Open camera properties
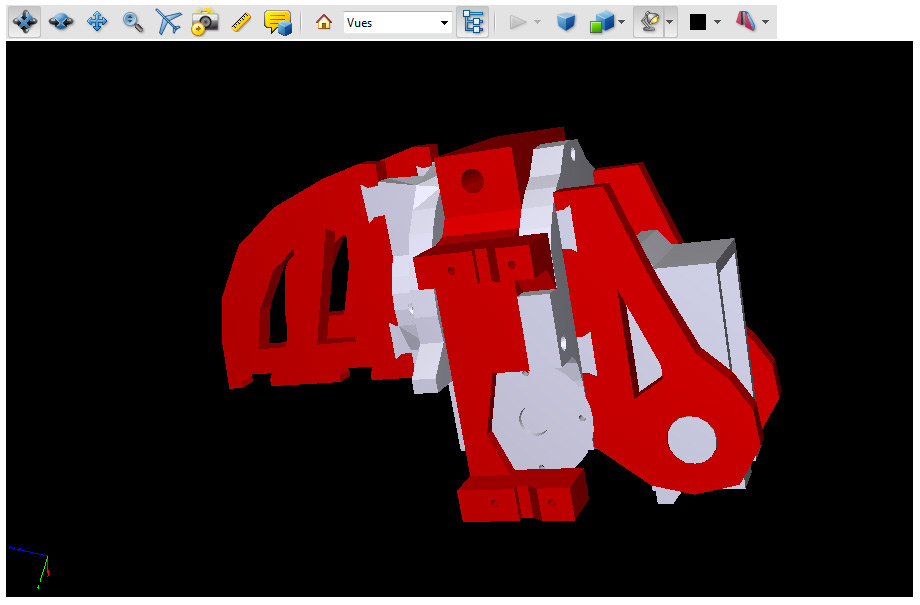The image size is (920, 605). point(204,22)
